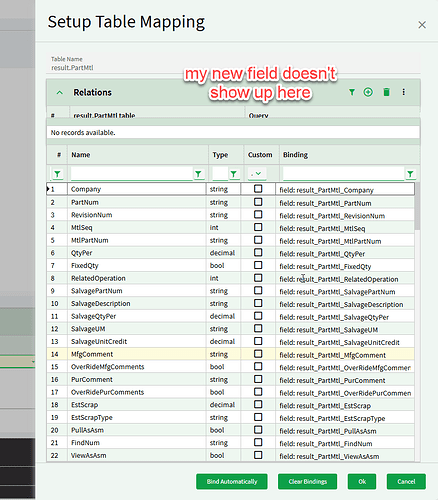Focus the Name filter text field
The width and height of the screenshot is (438, 500).
(x=132, y=174)
